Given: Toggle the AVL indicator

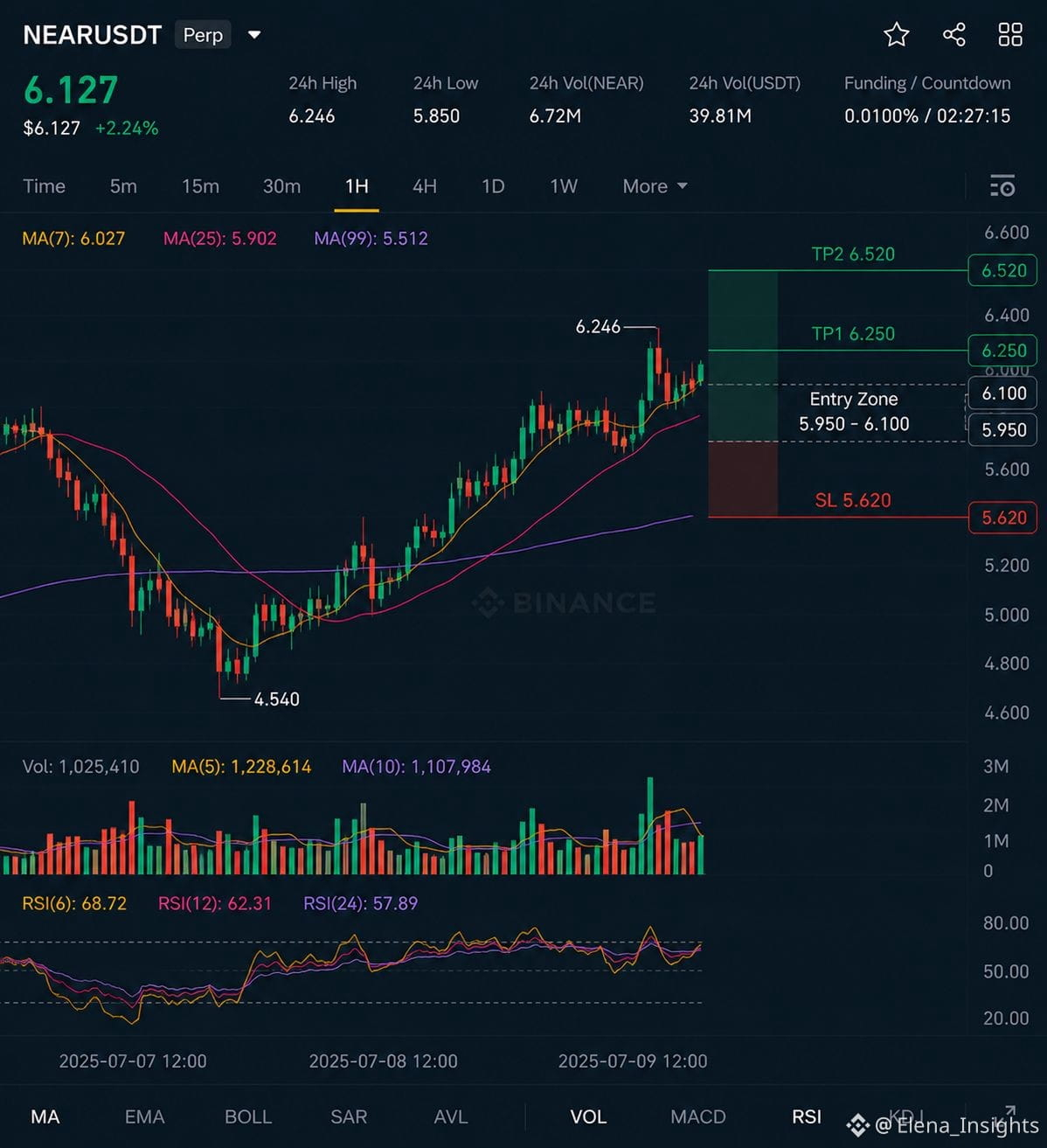Looking at the screenshot, I should tap(451, 1117).
